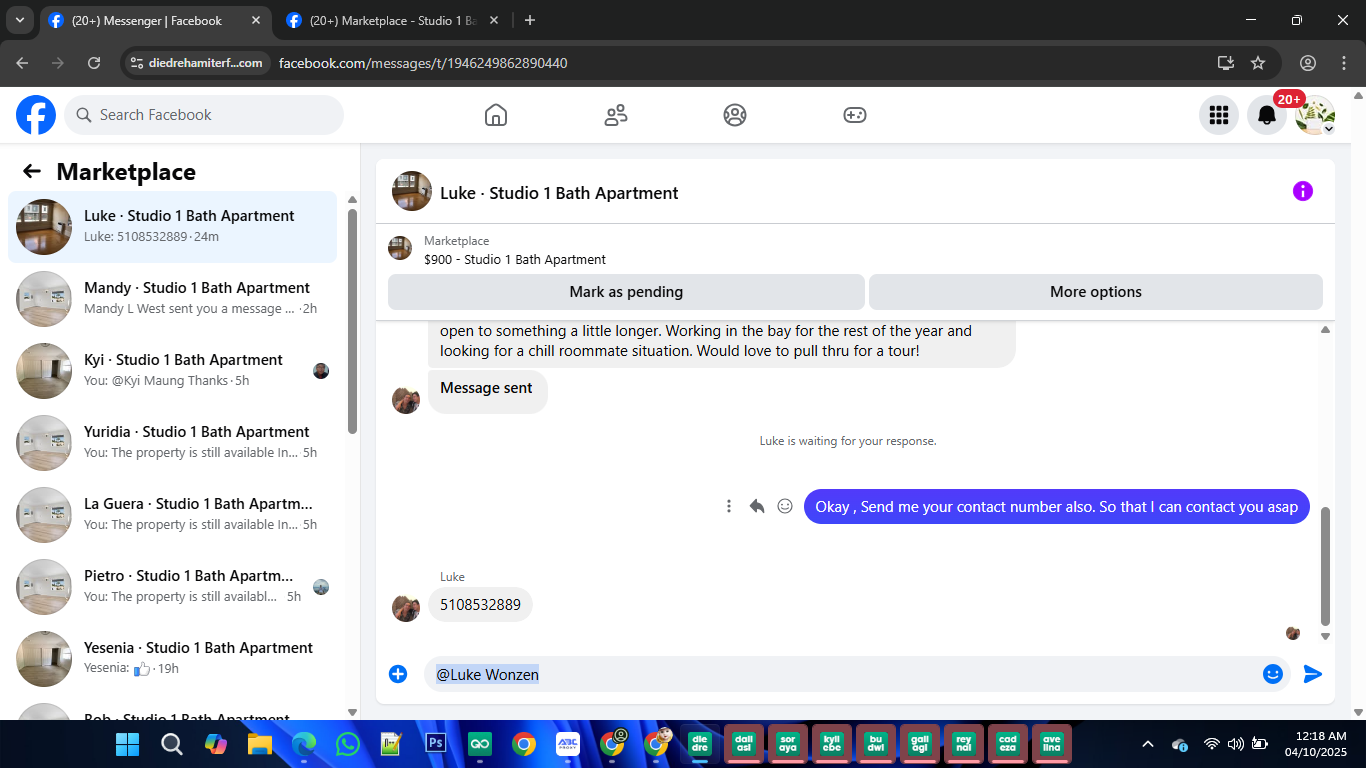Go back using the Marketplace back arrow
Image resolution: width=1366 pixels, height=768 pixels.
tap(32, 171)
